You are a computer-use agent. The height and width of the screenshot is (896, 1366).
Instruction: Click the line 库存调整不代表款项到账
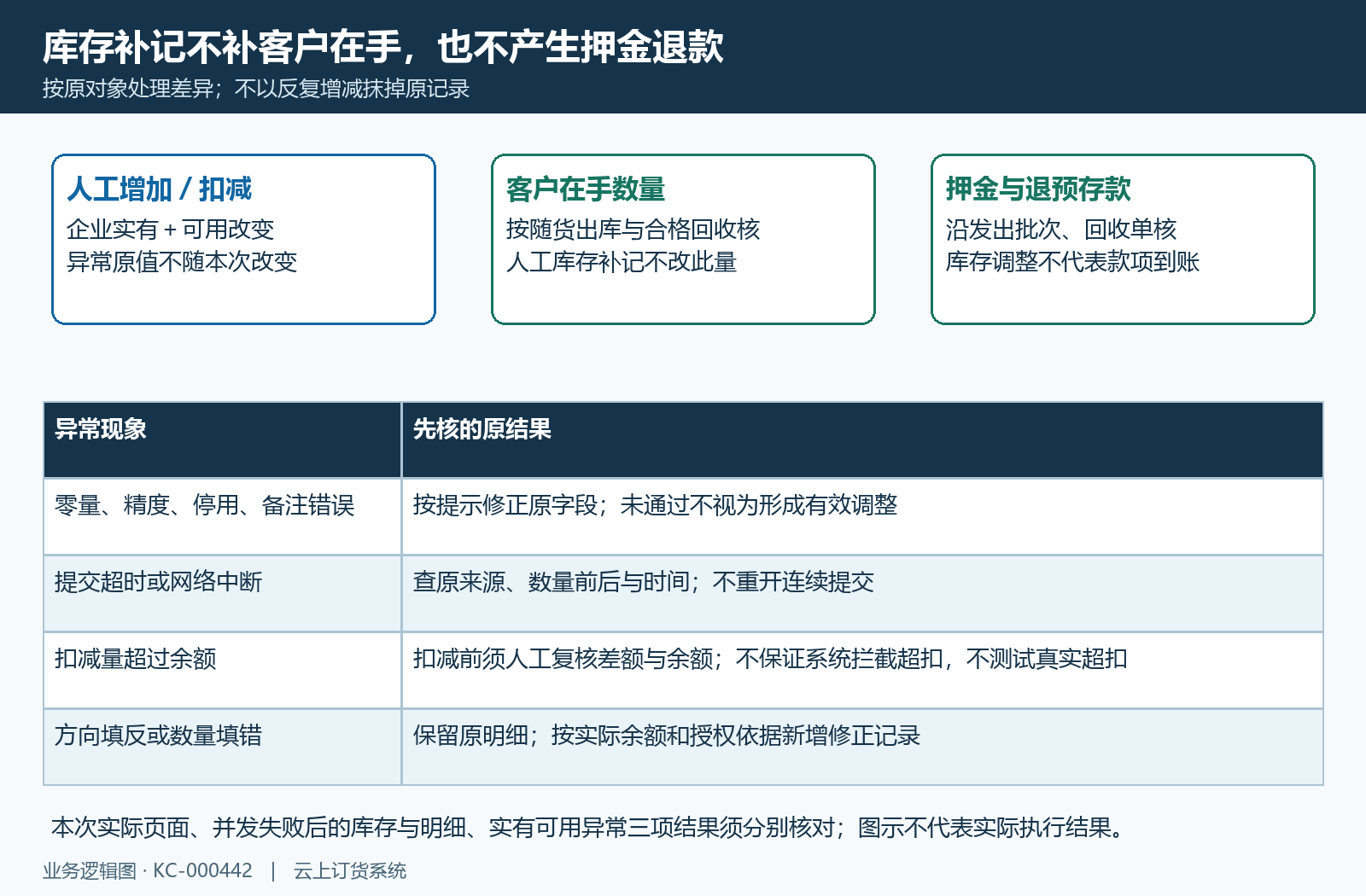point(1072,262)
